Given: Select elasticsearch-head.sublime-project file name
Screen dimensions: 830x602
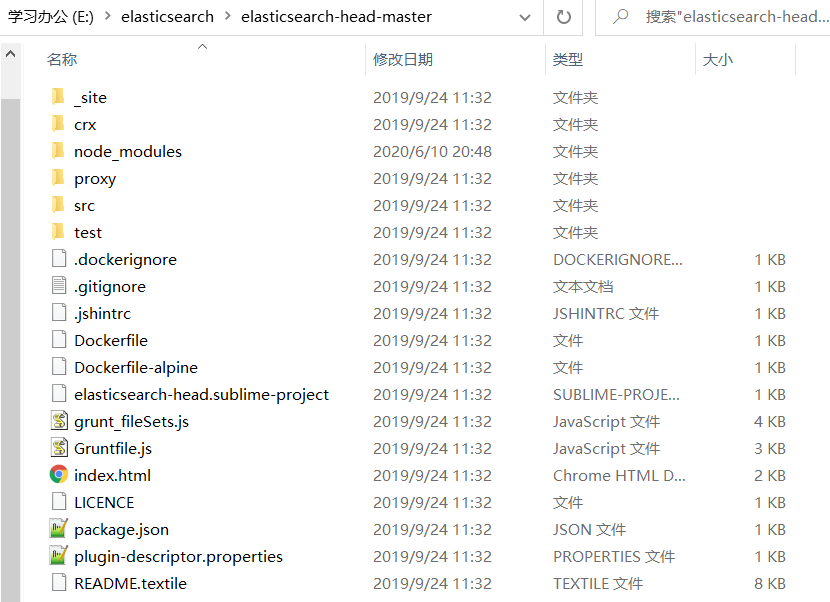Looking at the screenshot, I should point(202,394).
